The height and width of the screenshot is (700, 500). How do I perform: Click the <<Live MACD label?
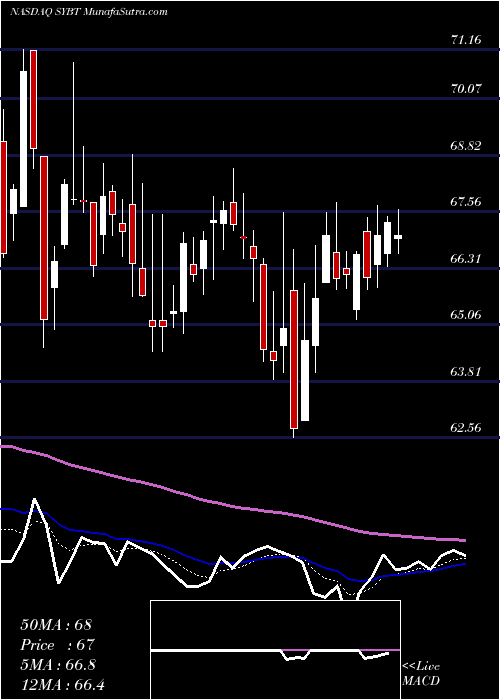pyautogui.click(x=421, y=674)
